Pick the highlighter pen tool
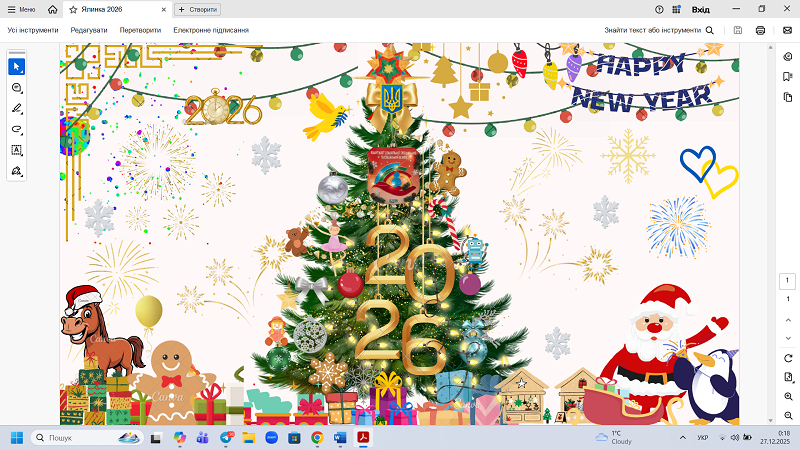Image resolution: width=800 pixels, height=450 pixels. coord(16,109)
